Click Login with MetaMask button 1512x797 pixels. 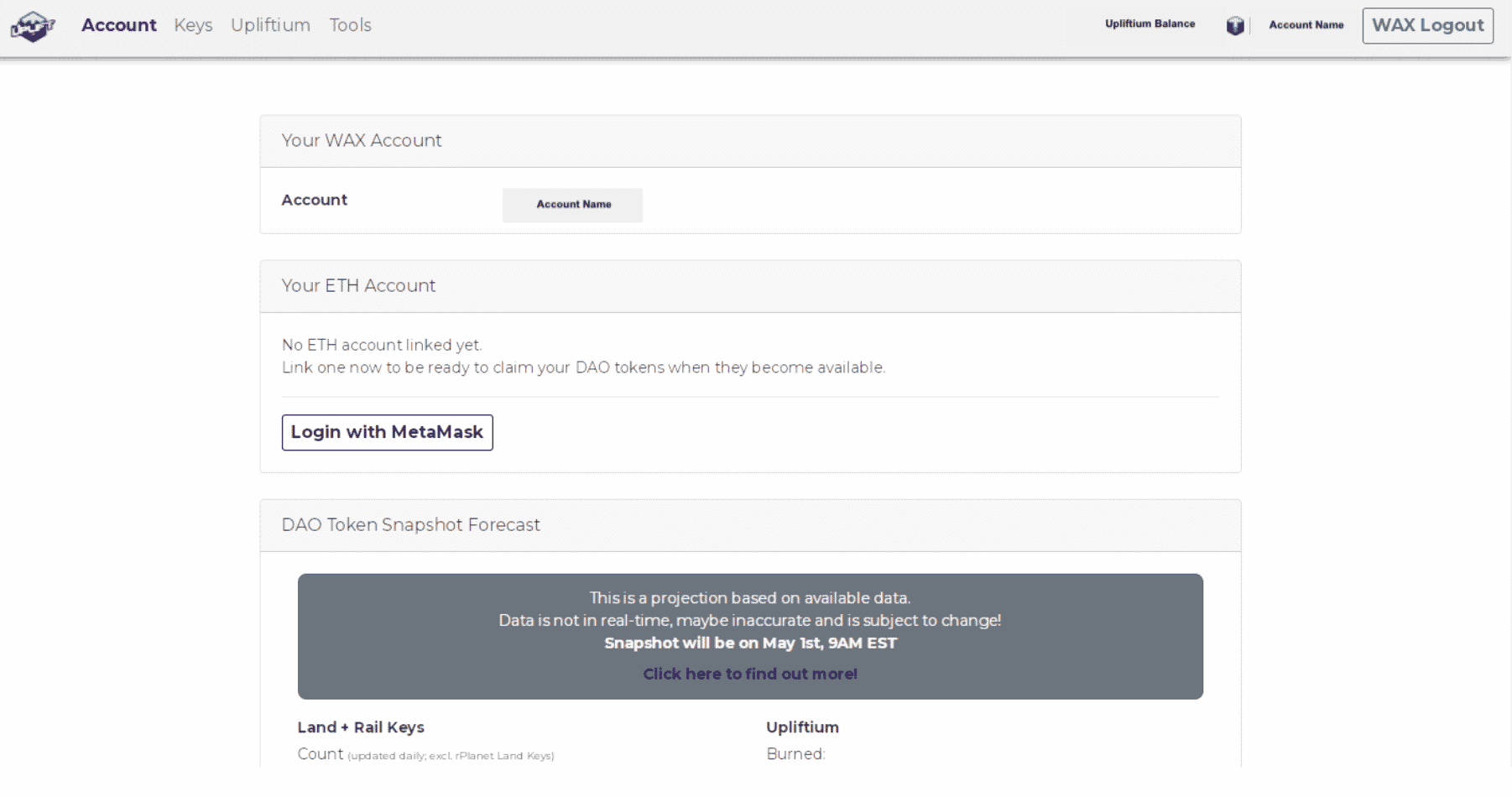click(387, 432)
